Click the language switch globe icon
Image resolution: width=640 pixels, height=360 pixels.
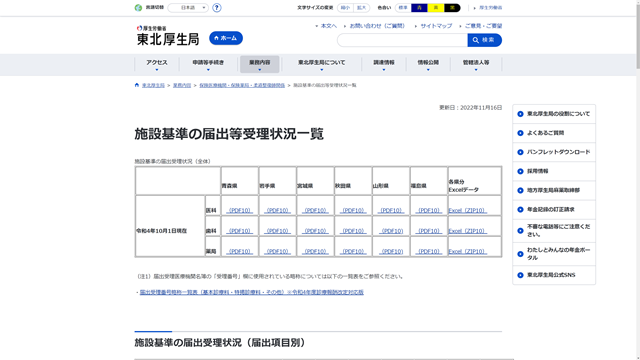click(x=138, y=8)
